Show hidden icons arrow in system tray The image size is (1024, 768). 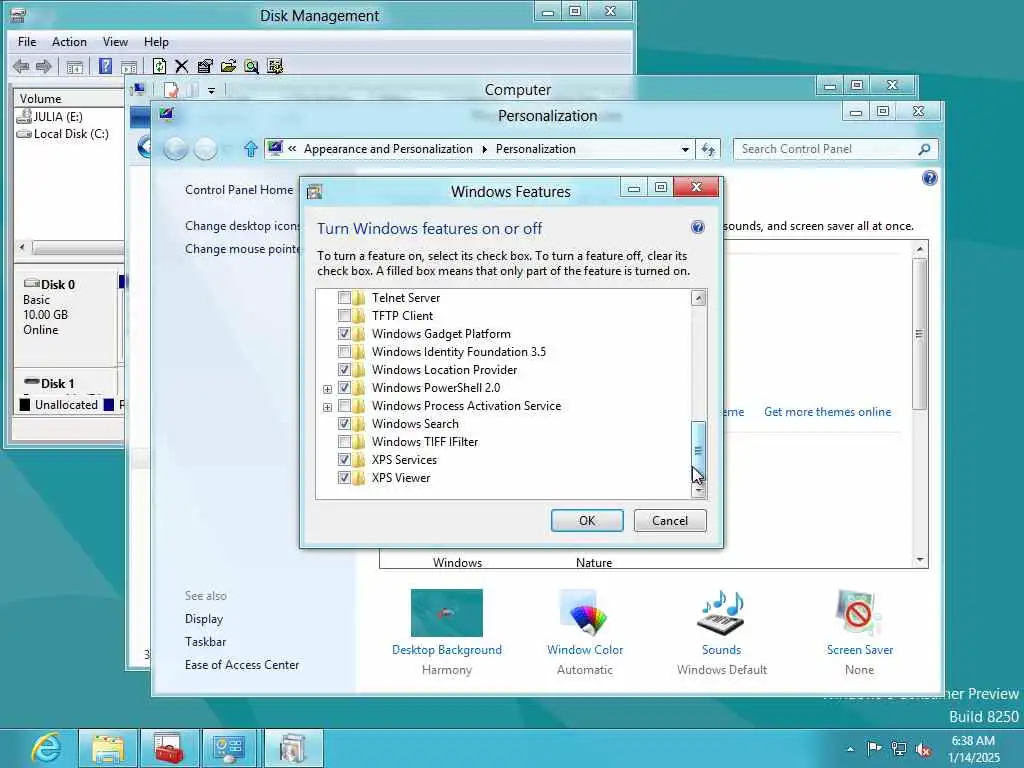point(850,749)
